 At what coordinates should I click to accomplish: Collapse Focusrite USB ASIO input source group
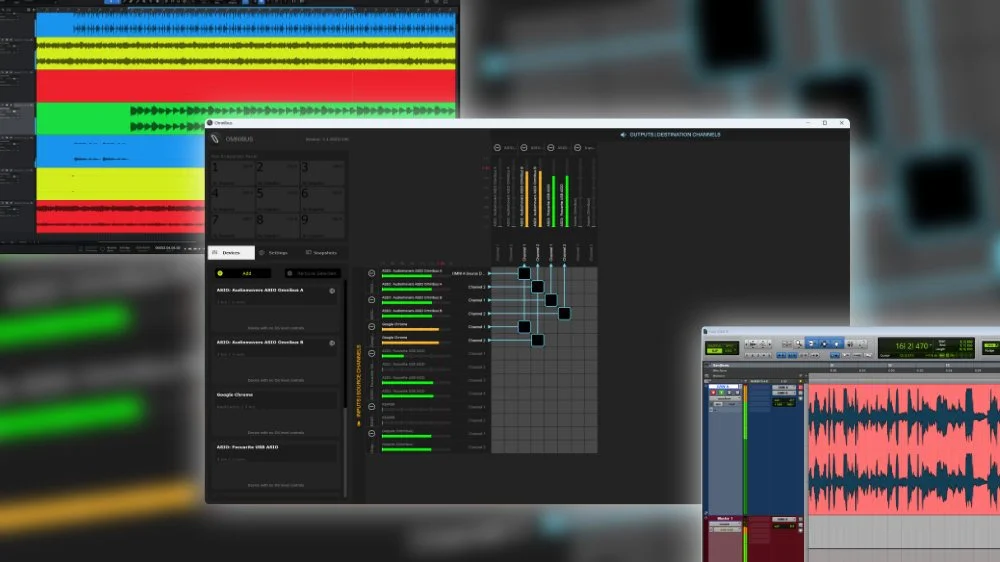tap(372, 353)
